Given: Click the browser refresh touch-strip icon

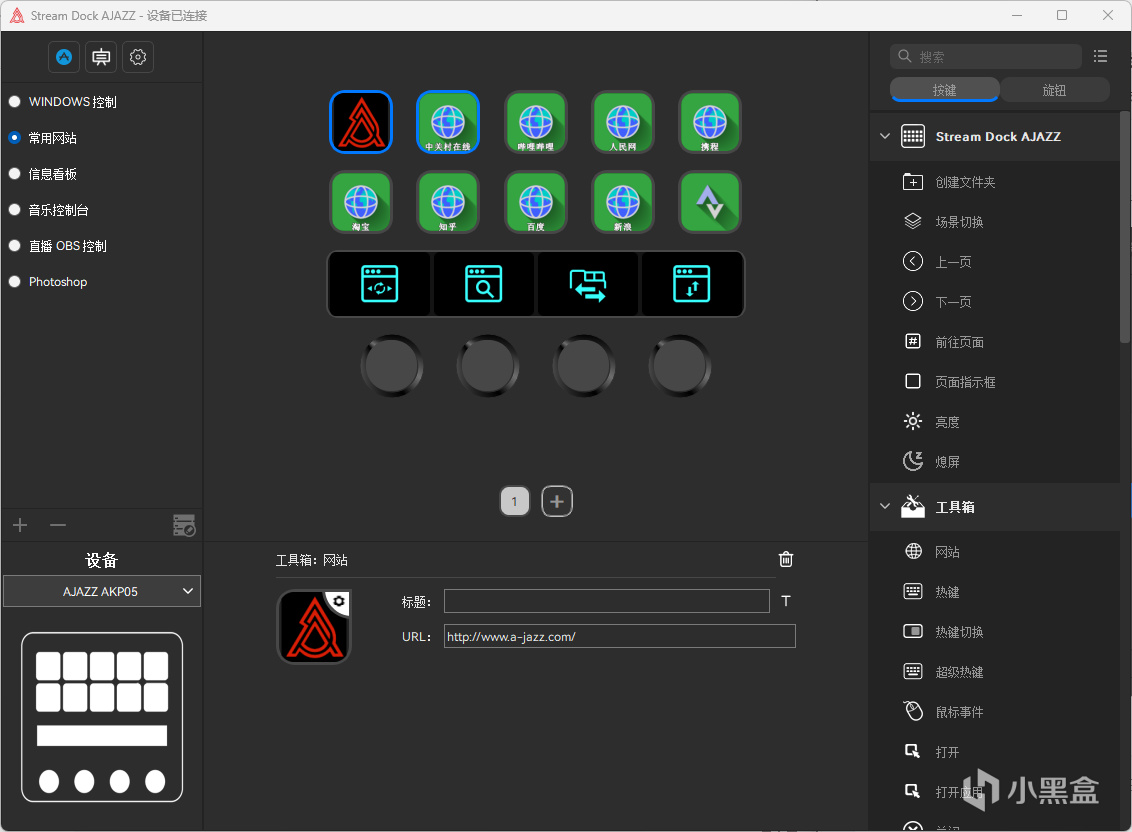Looking at the screenshot, I should pyautogui.click(x=380, y=284).
